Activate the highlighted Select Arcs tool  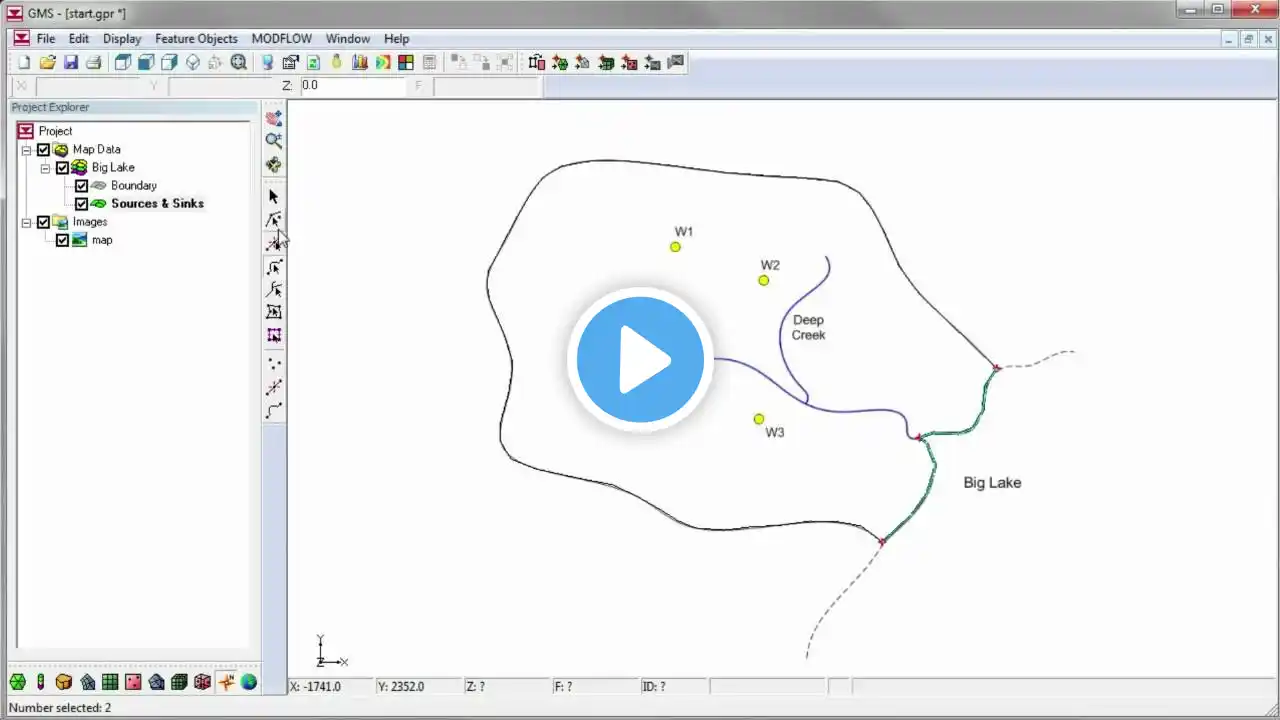coord(274,266)
